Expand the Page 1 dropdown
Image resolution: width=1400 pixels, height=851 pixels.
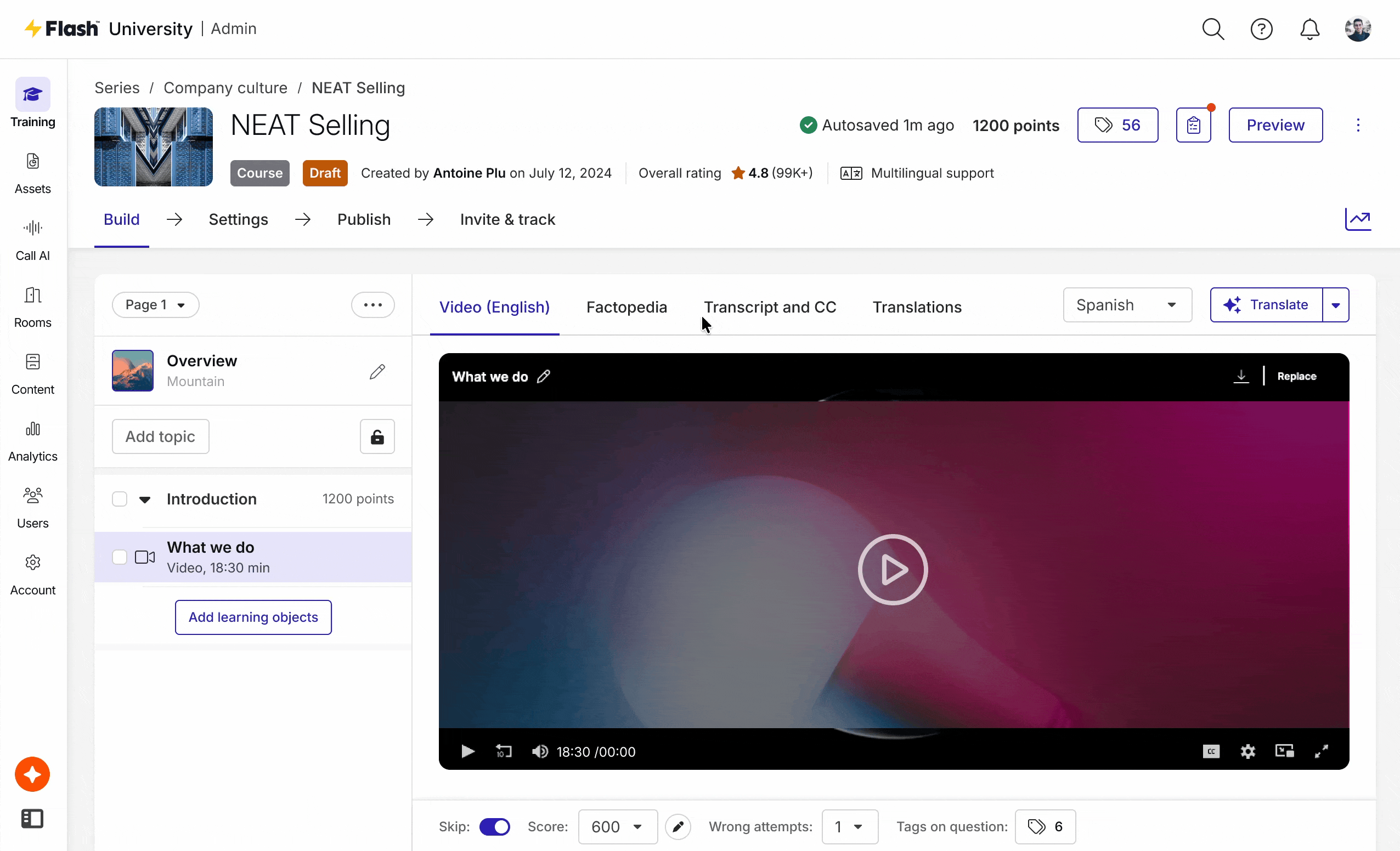pyautogui.click(x=155, y=305)
